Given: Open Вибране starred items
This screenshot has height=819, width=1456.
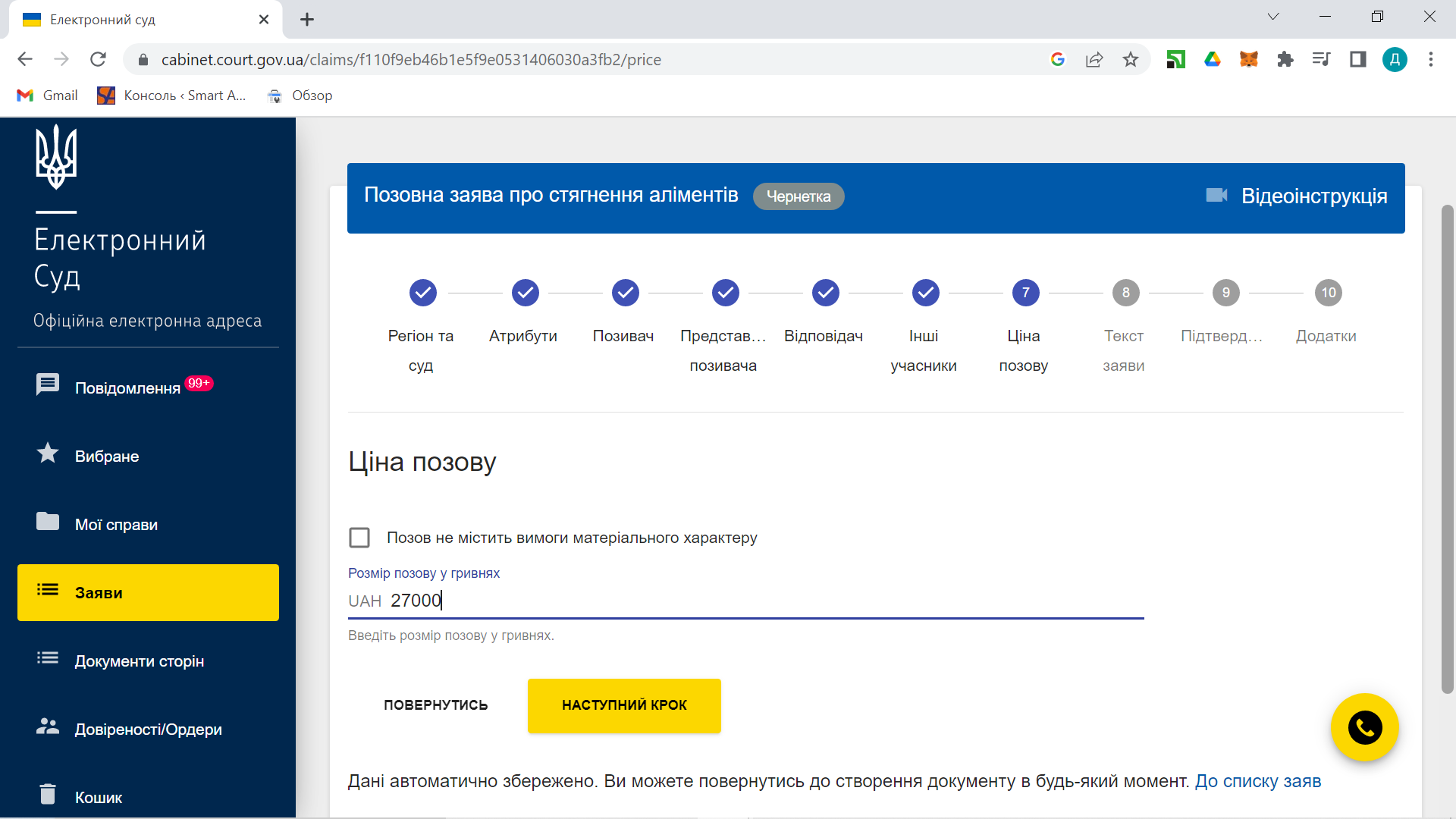Looking at the screenshot, I should click(106, 456).
